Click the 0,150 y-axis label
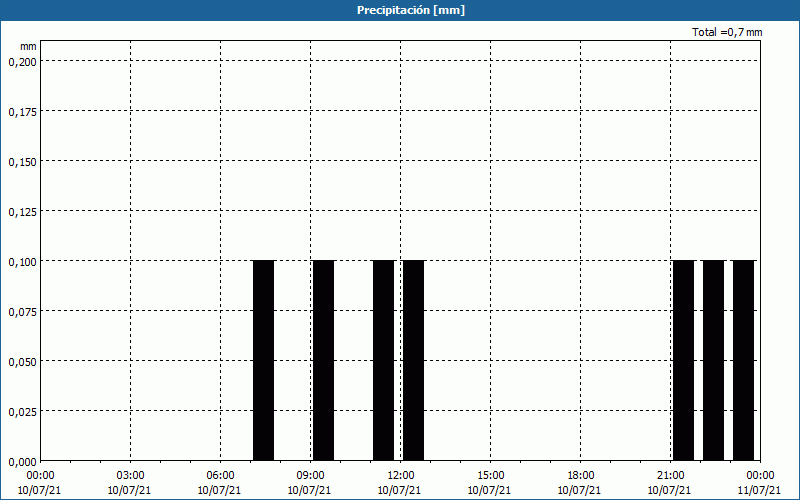 click(22, 162)
